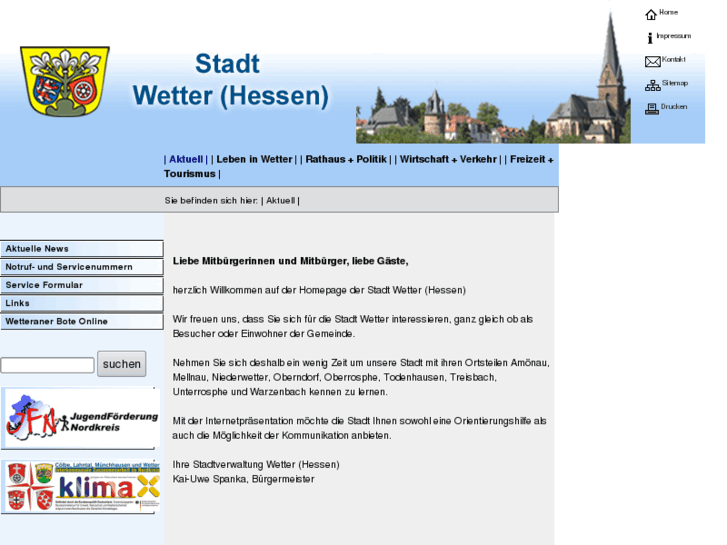Viewport: 727px width, 545px height.
Task: Open the Links sidebar item
Action: pos(82,303)
